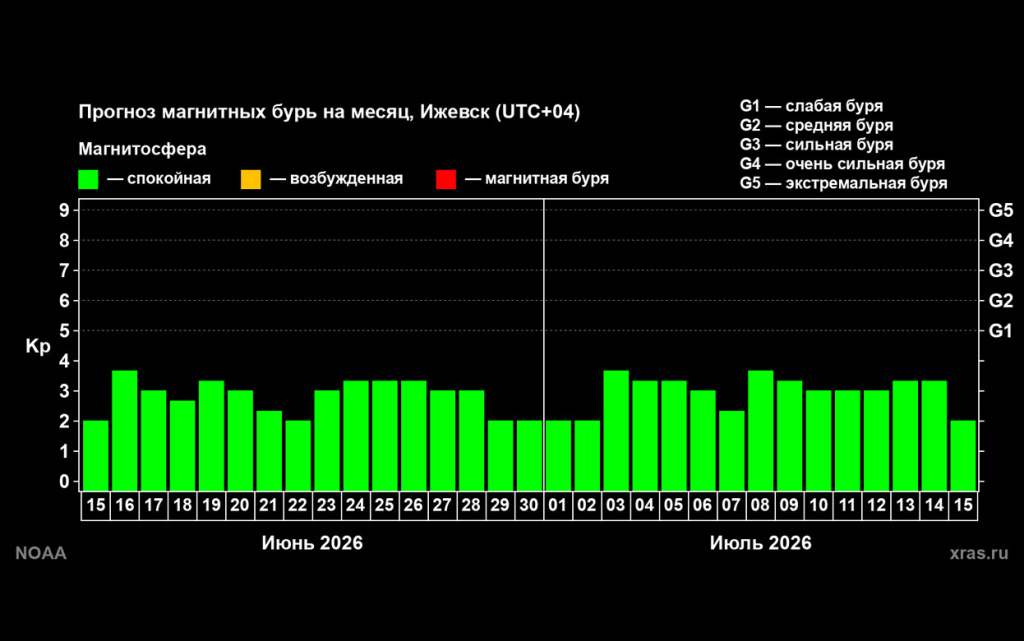The height and width of the screenshot is (641, 1024).
Task: Select the date cell labeled 07
Action: 731,505
